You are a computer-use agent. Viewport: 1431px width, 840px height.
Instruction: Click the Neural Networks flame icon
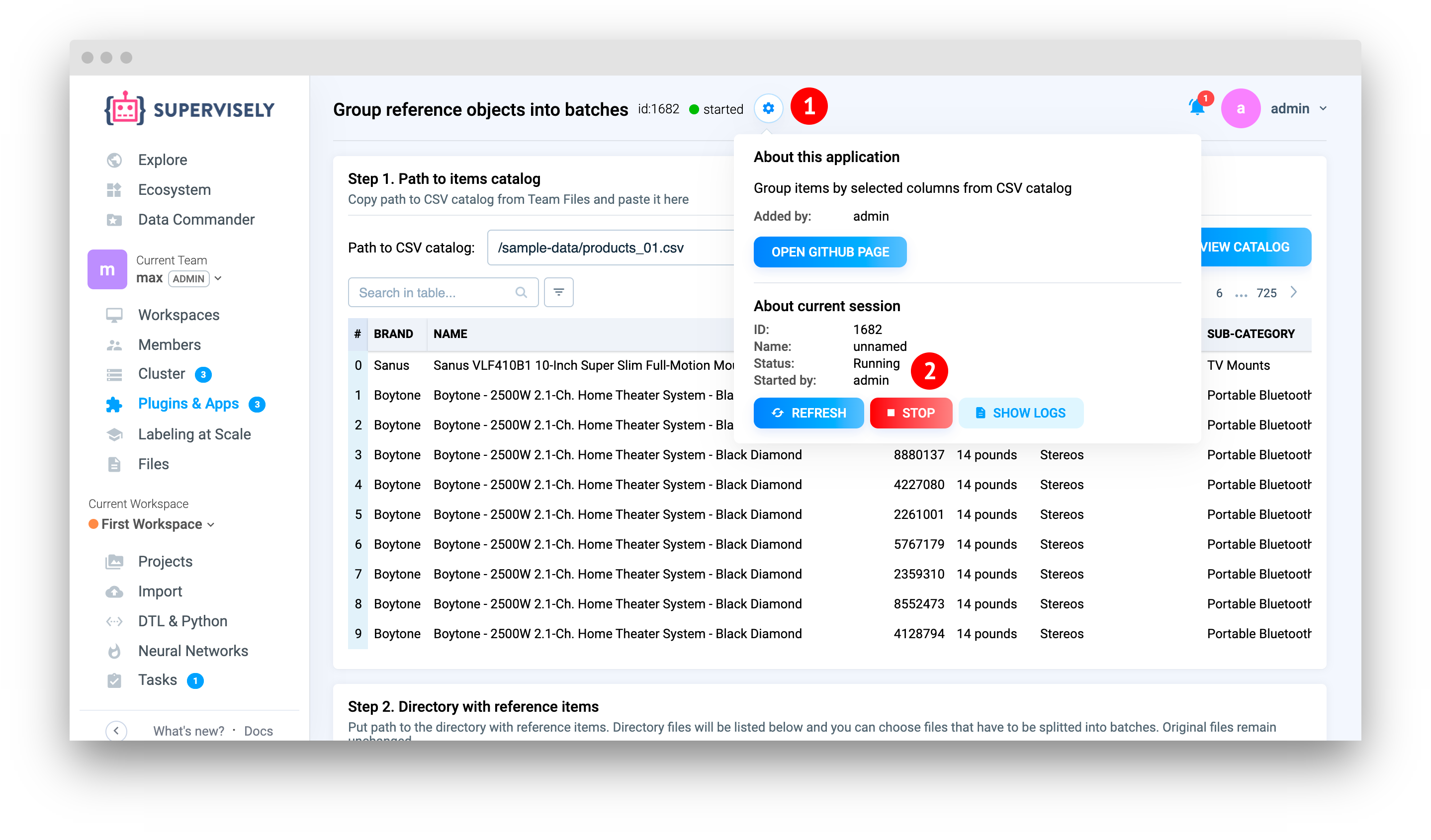pyautogui.click(x=114, y=651)
